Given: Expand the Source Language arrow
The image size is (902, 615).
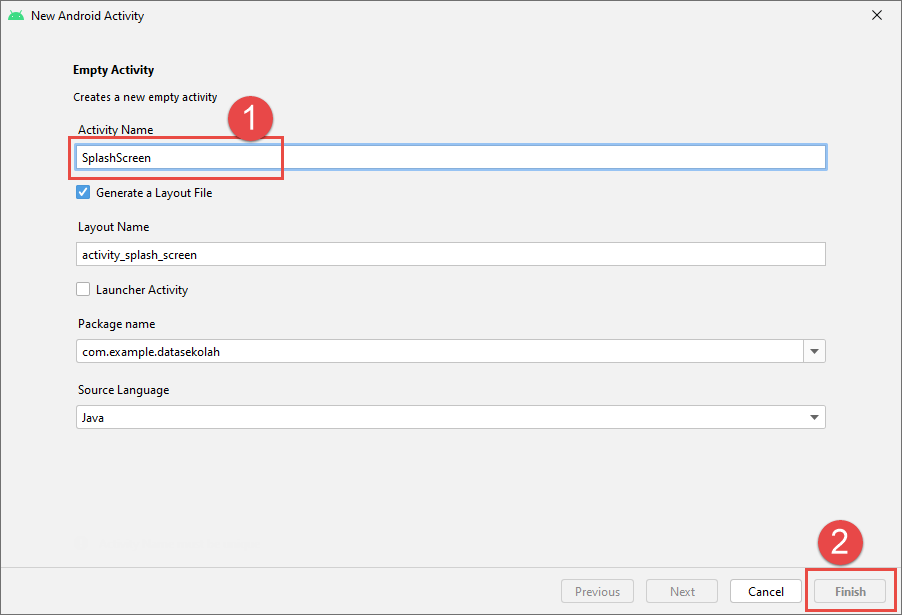Looking at the screenshot, I should (x=814, y=418).
